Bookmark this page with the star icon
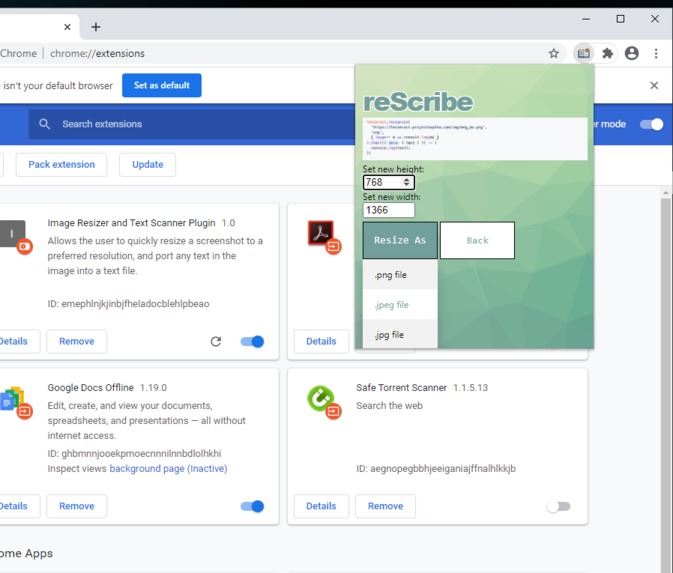 click(554, 53)
